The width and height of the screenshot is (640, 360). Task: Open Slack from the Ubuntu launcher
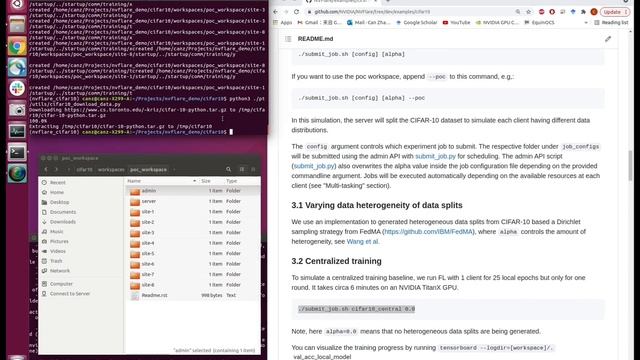coord(17,89)
